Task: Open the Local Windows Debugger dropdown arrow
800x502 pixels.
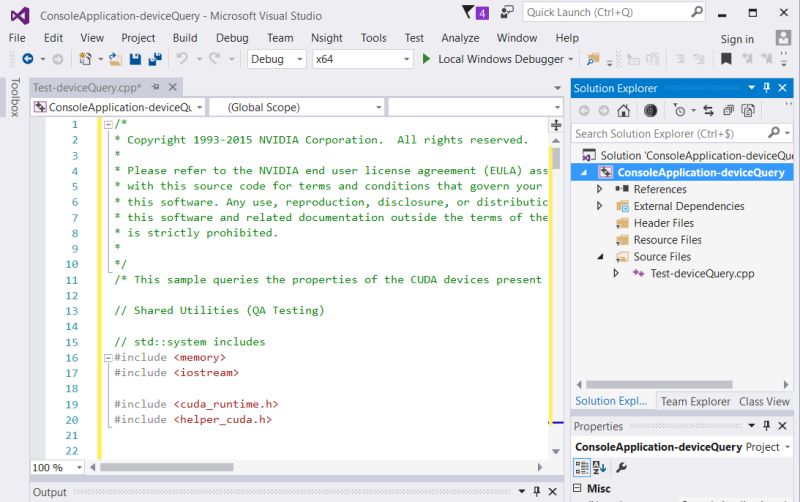Action: click(570, 59)
